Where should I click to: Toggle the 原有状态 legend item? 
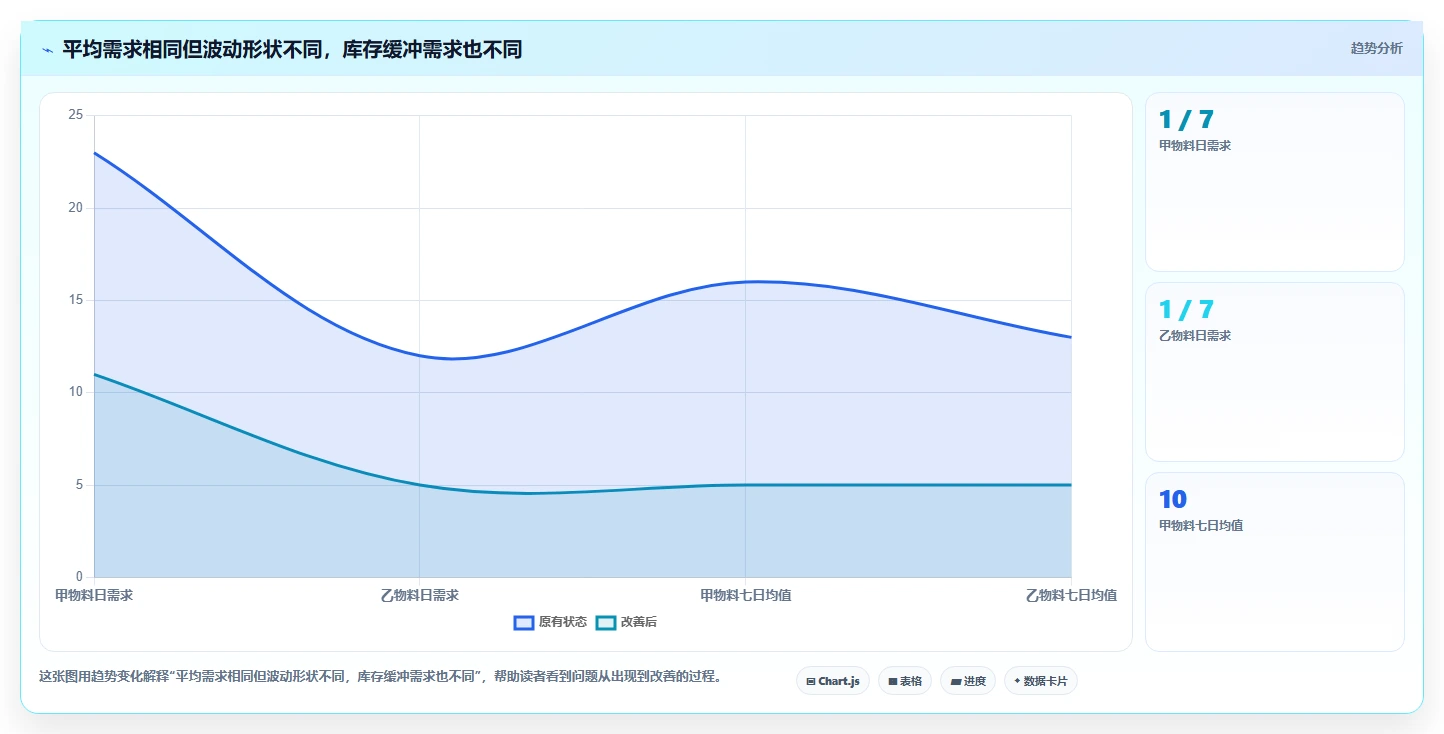point(550,622)
